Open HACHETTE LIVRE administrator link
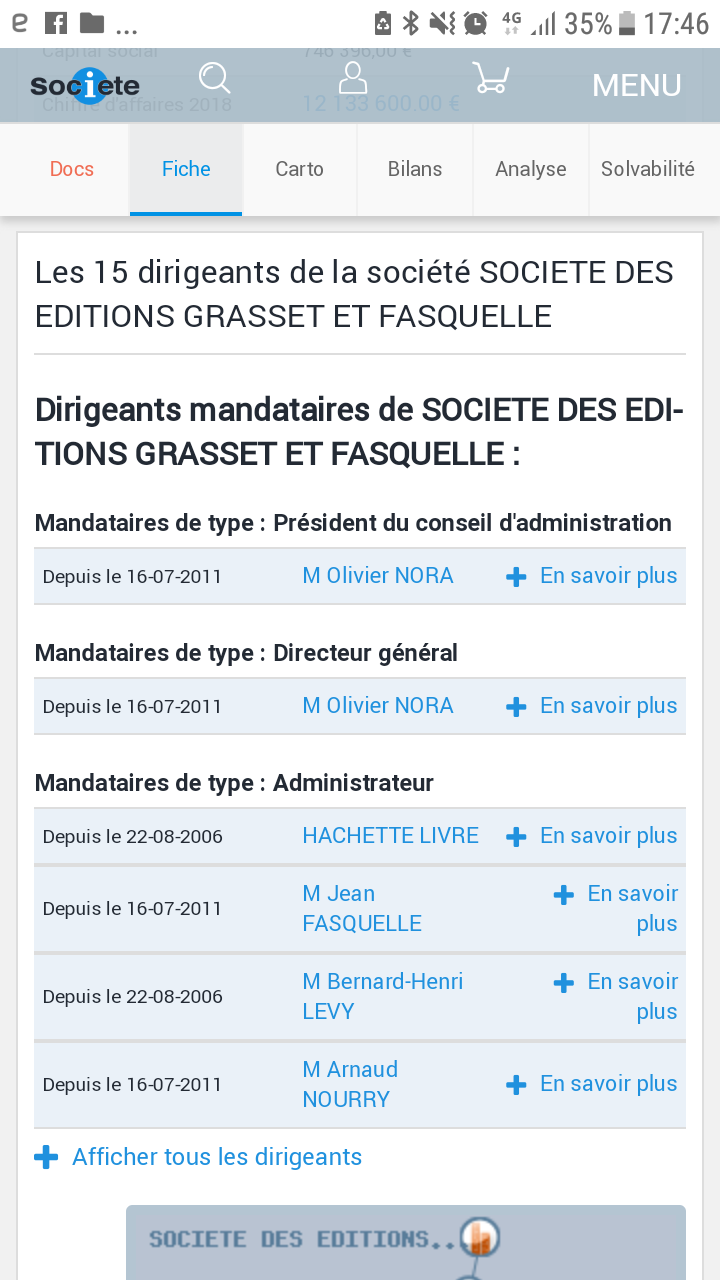This screenshot has width=720, height=1280. tap(390, 836)
